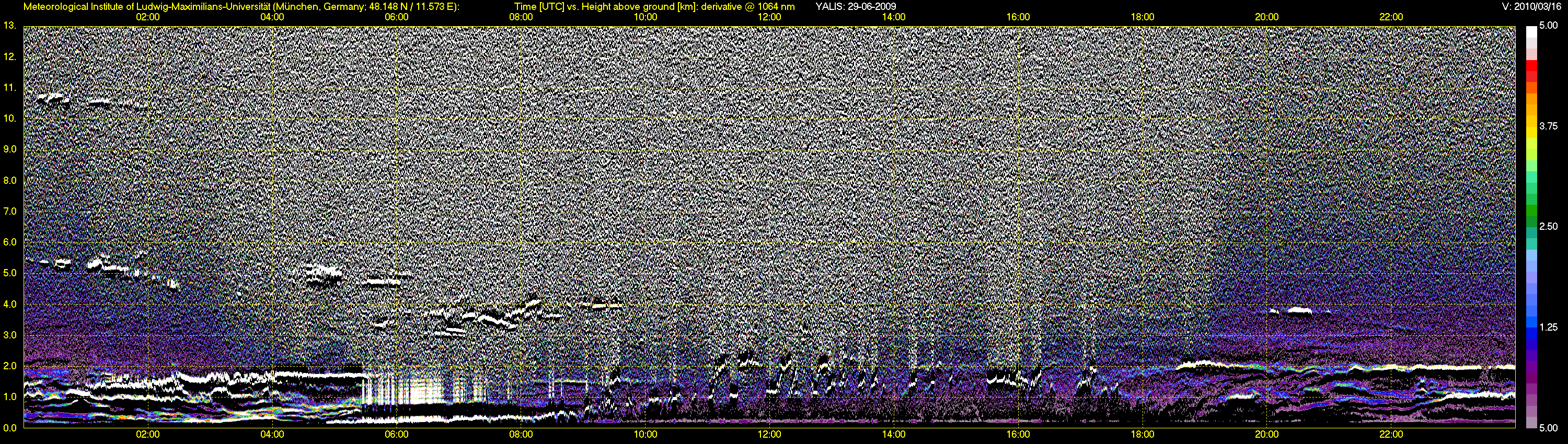This screenshot has height=444, width=1568.
Task: Click the '4.0' height axis label
Action: coord(9,304)
